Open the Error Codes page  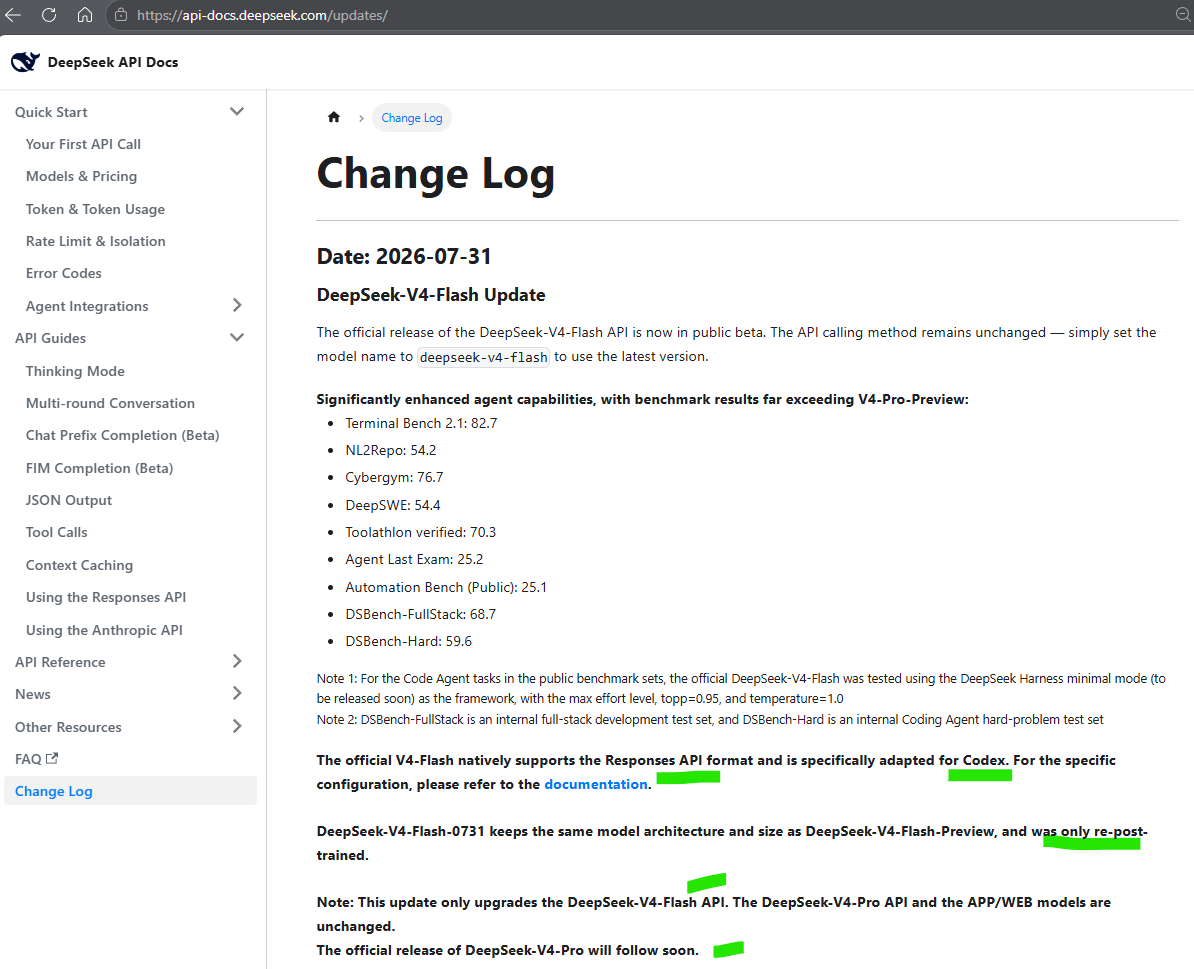click(63, 273)
